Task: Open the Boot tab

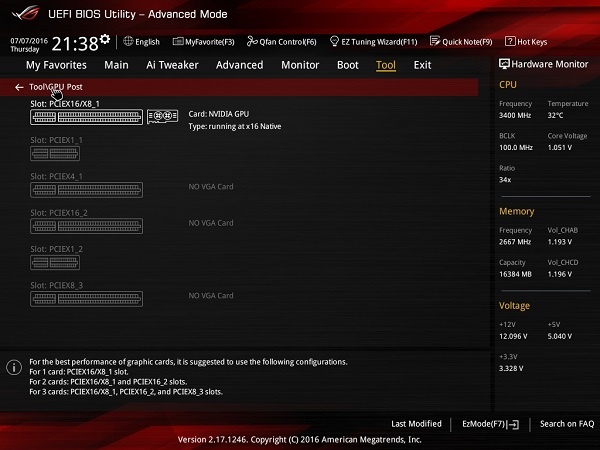Action: [348, 65]
